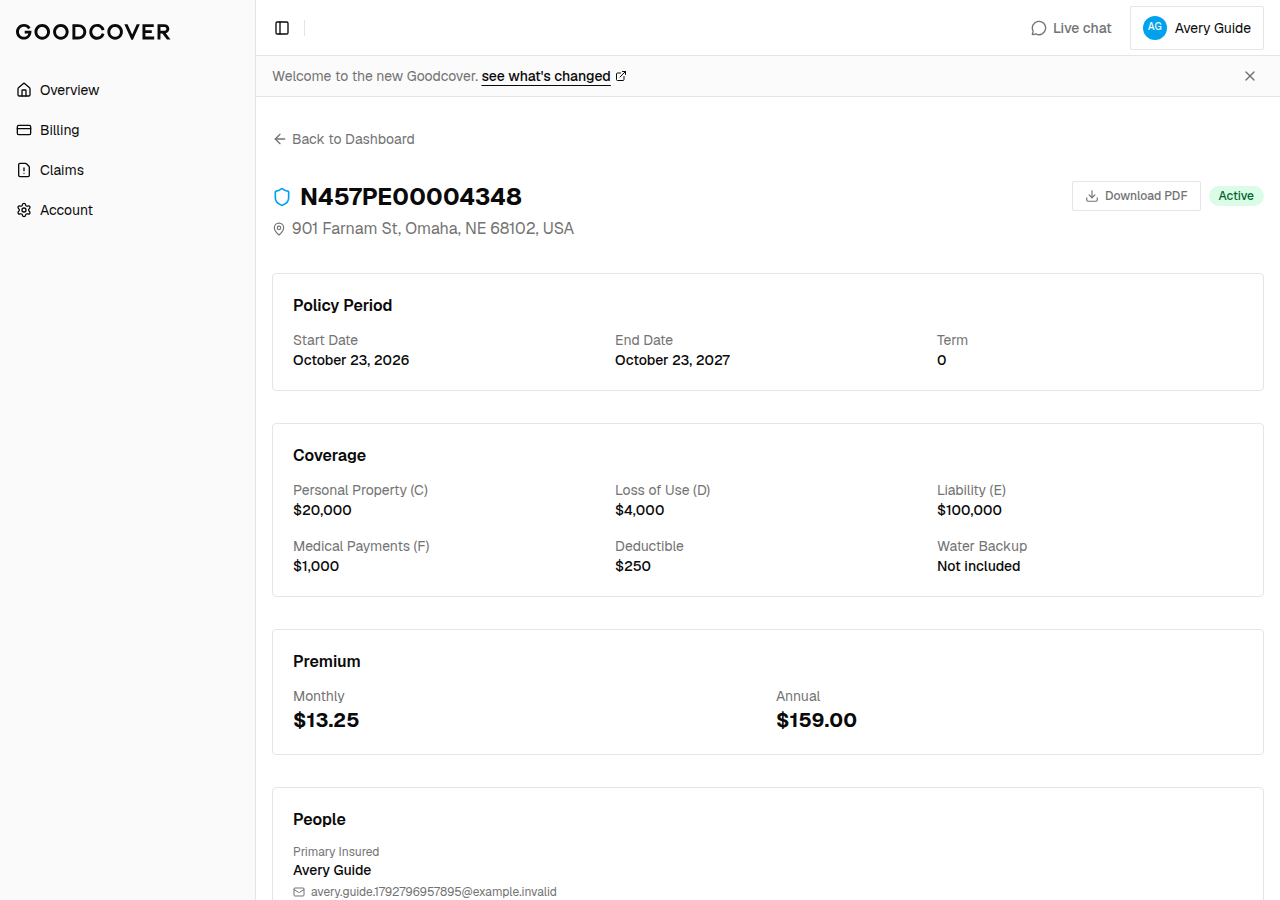This screenshot has height=900, width=1280.
Task: Click the address 901 Farnam St, Omaha
Action: [433, 229]
